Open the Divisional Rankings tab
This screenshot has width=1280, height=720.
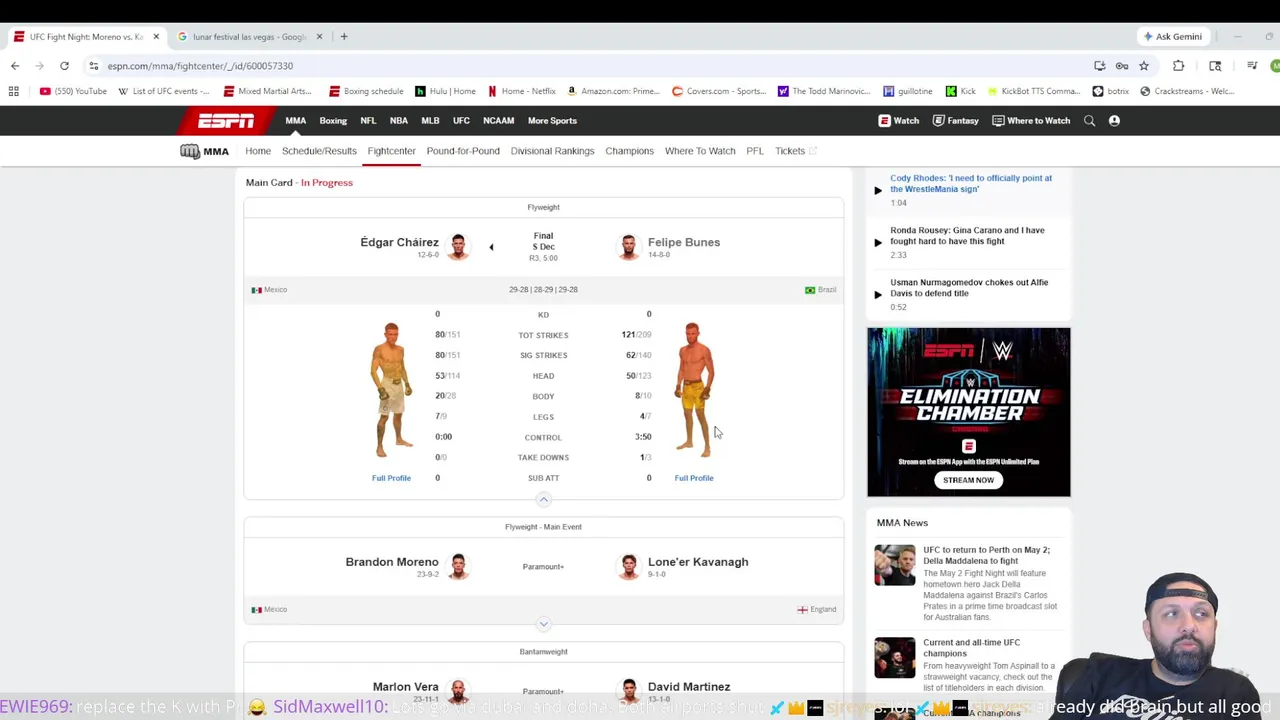click(552, 151)
